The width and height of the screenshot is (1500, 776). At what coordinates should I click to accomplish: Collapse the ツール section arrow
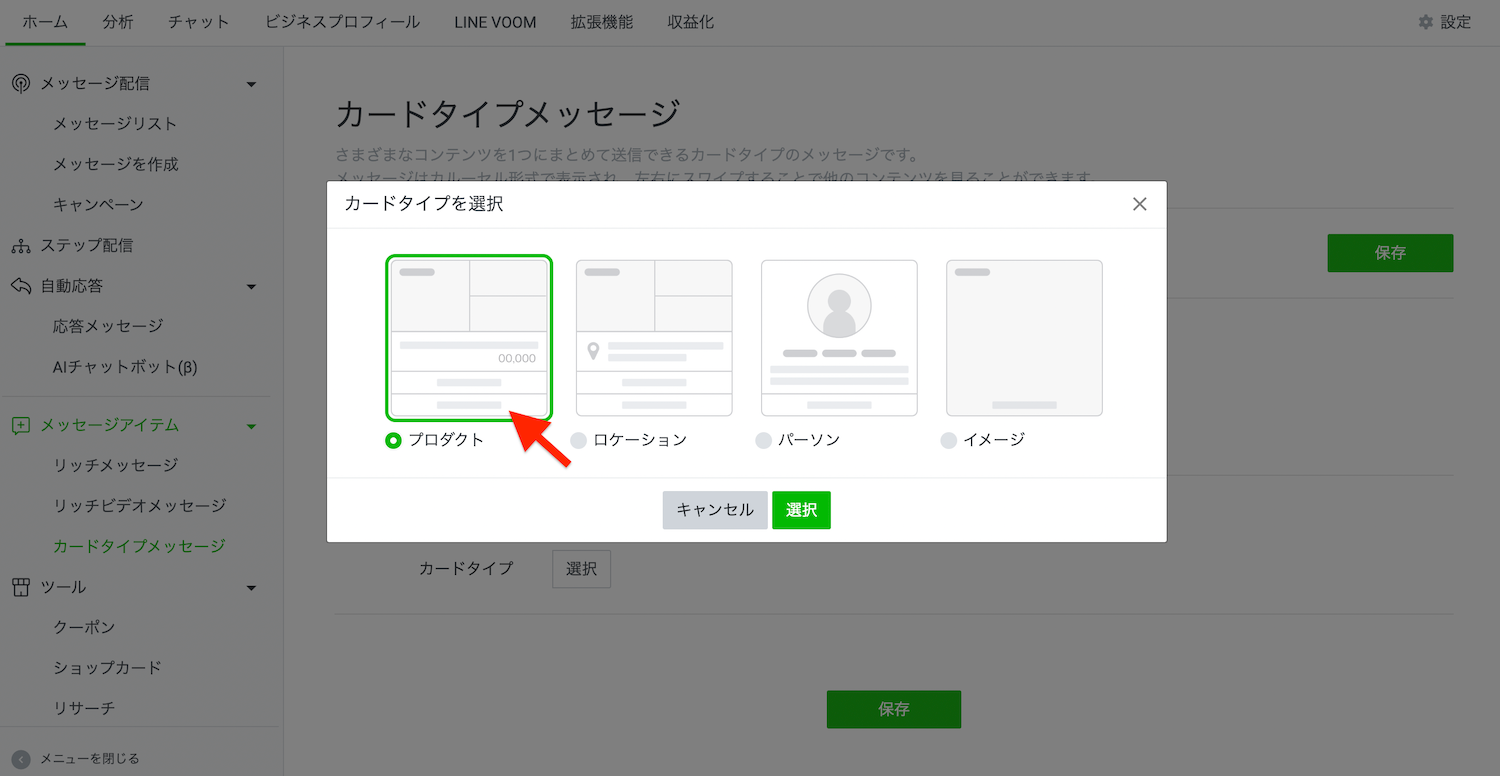tap(251, 588)
